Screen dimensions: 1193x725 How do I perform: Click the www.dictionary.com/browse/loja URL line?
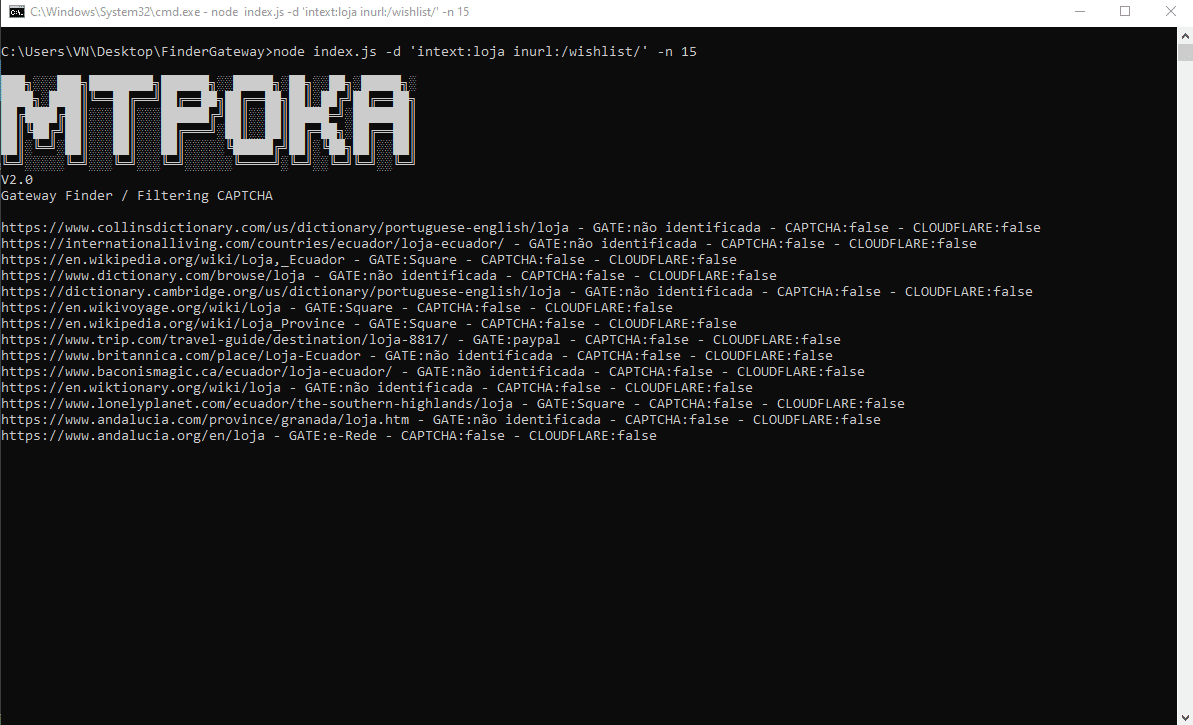click(389, 275)
